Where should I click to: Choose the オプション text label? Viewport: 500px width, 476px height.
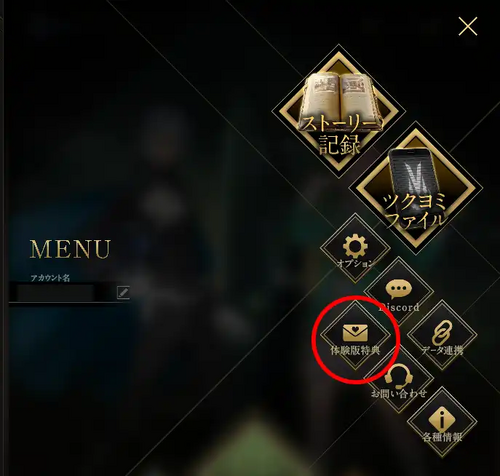point(355,263)
